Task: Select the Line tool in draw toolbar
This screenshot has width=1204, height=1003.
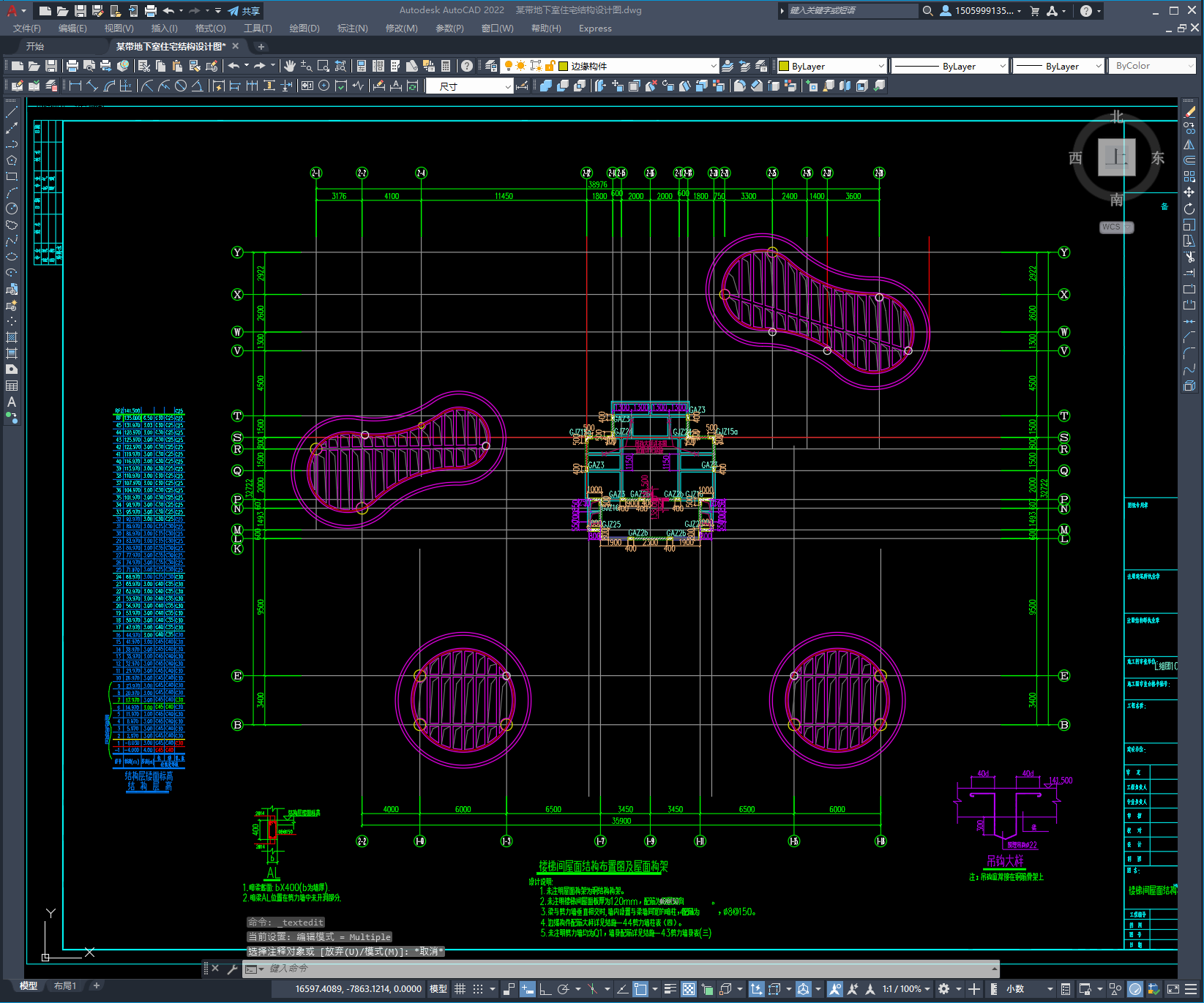Action: point(11,112)
